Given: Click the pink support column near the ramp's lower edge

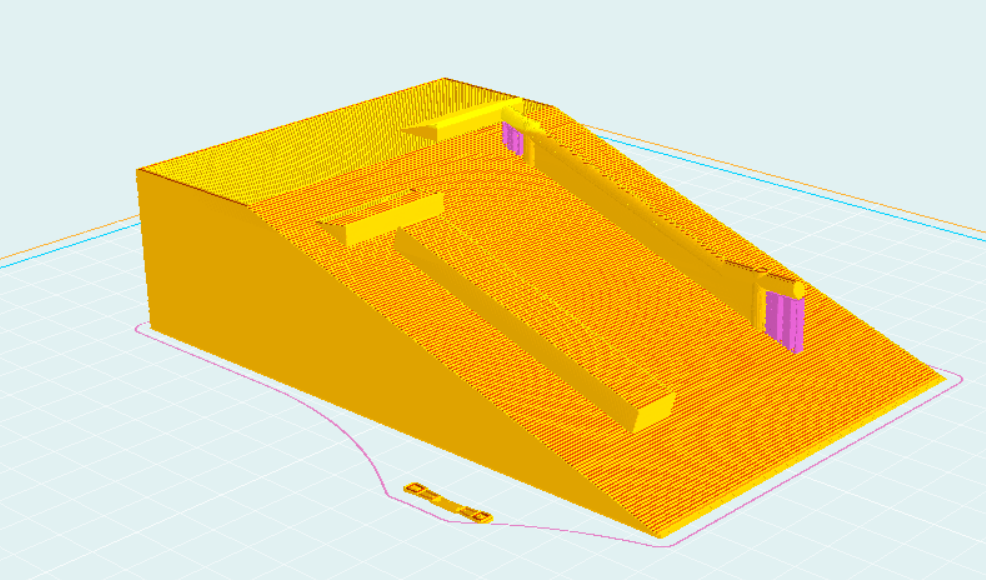Looking at the screenshot, I should (785, 321).
